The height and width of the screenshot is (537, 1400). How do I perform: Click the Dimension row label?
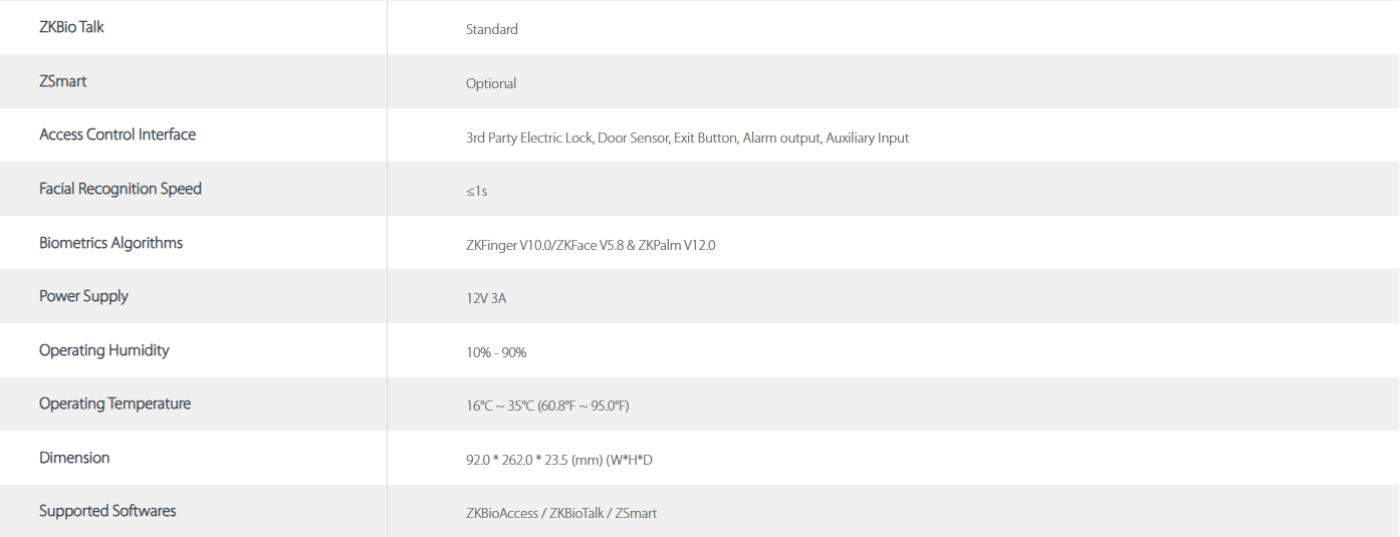click(74, 458)
